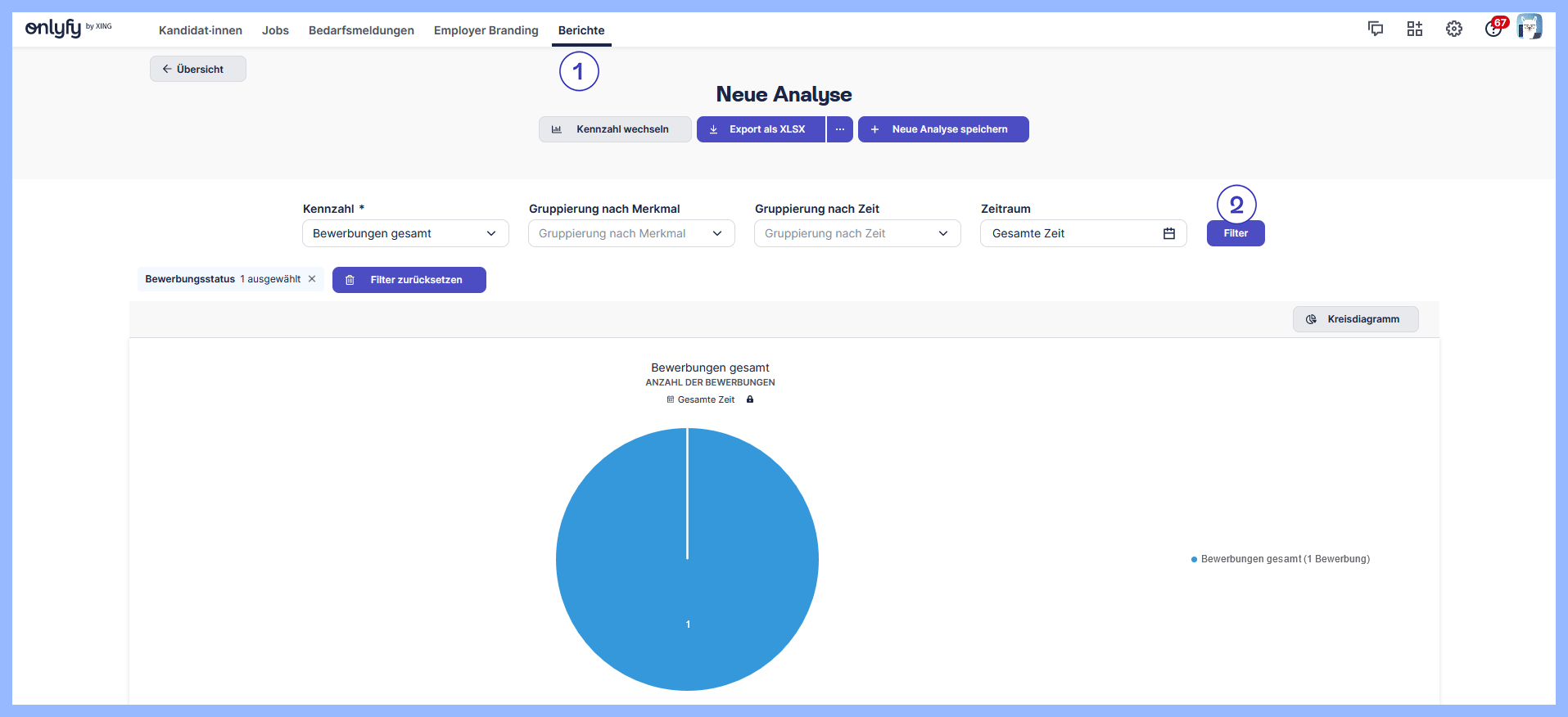1568x717 pixels.
Task: Click the lock icon under chart title
Action: (x=750, y=400)
